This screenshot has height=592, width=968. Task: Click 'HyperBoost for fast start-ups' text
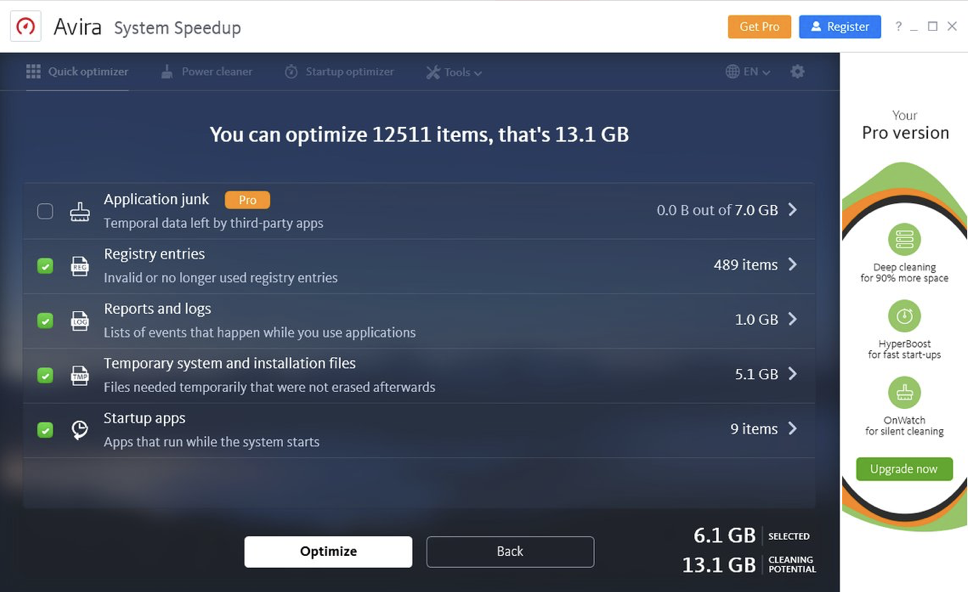click(x=904, y=349)
